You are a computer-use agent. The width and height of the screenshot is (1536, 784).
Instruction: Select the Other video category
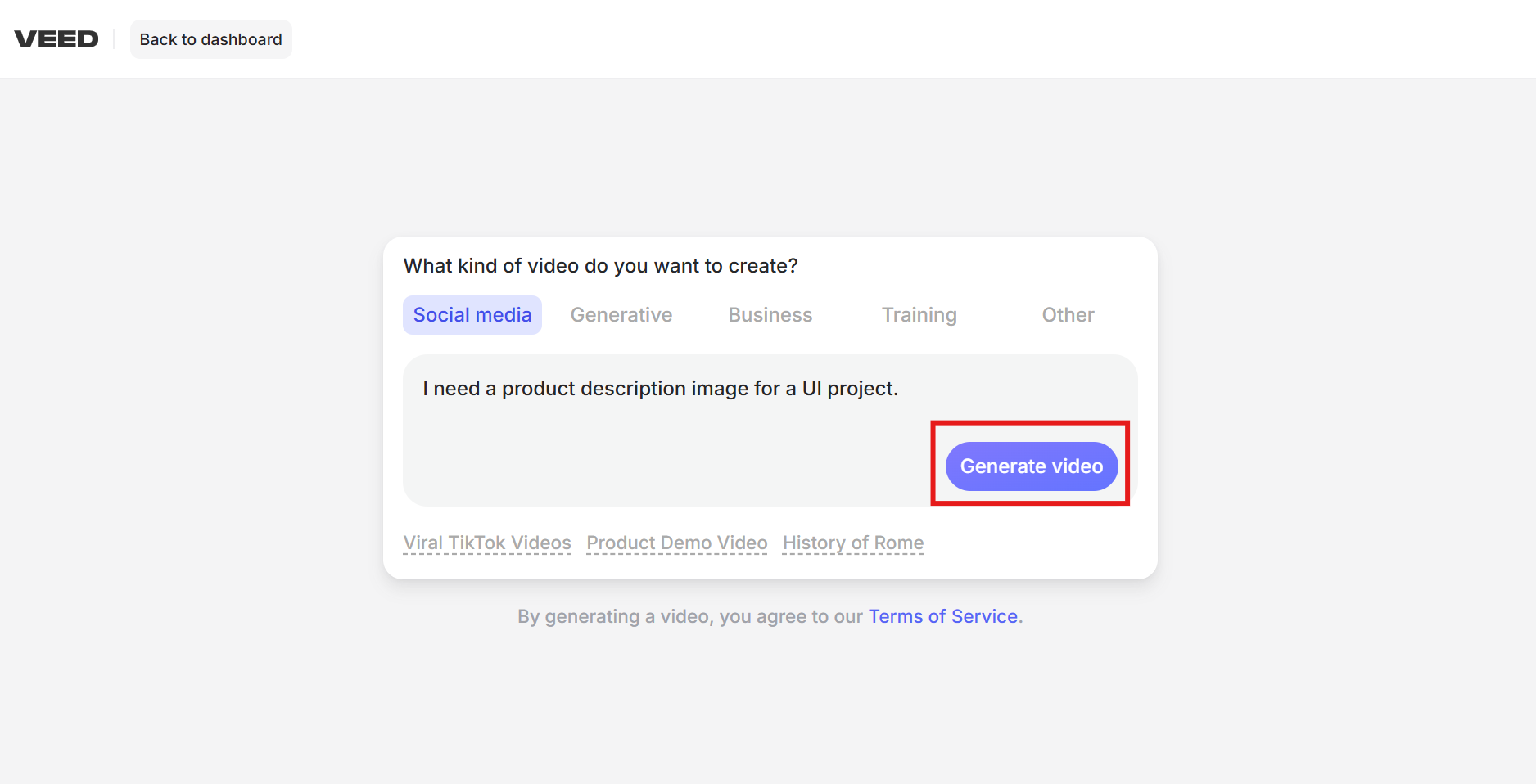(1067, 314)
